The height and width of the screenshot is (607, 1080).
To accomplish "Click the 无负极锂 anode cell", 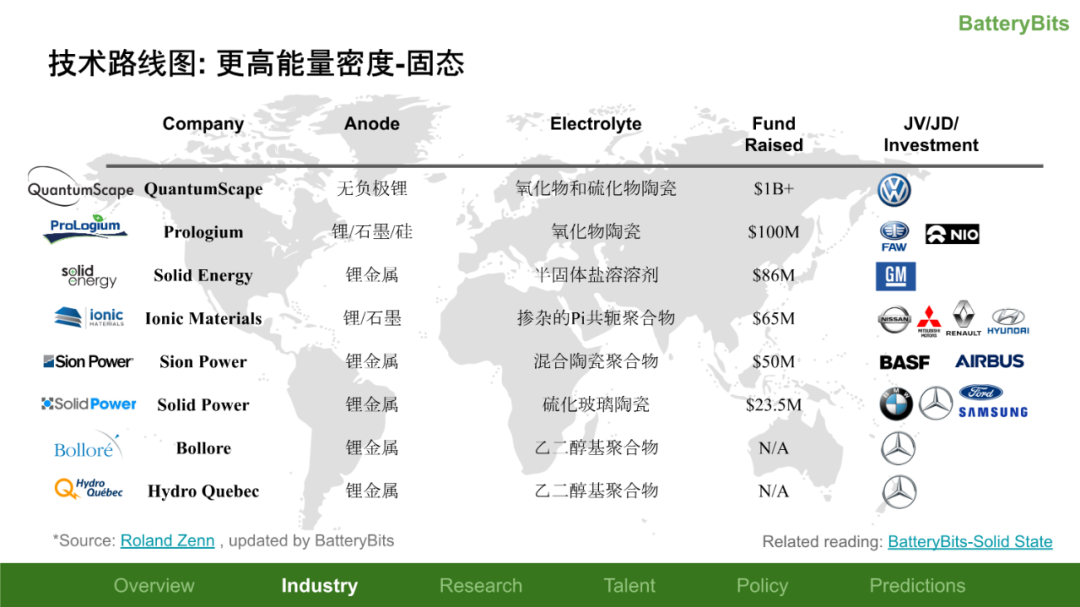I will tap(372, 188).
